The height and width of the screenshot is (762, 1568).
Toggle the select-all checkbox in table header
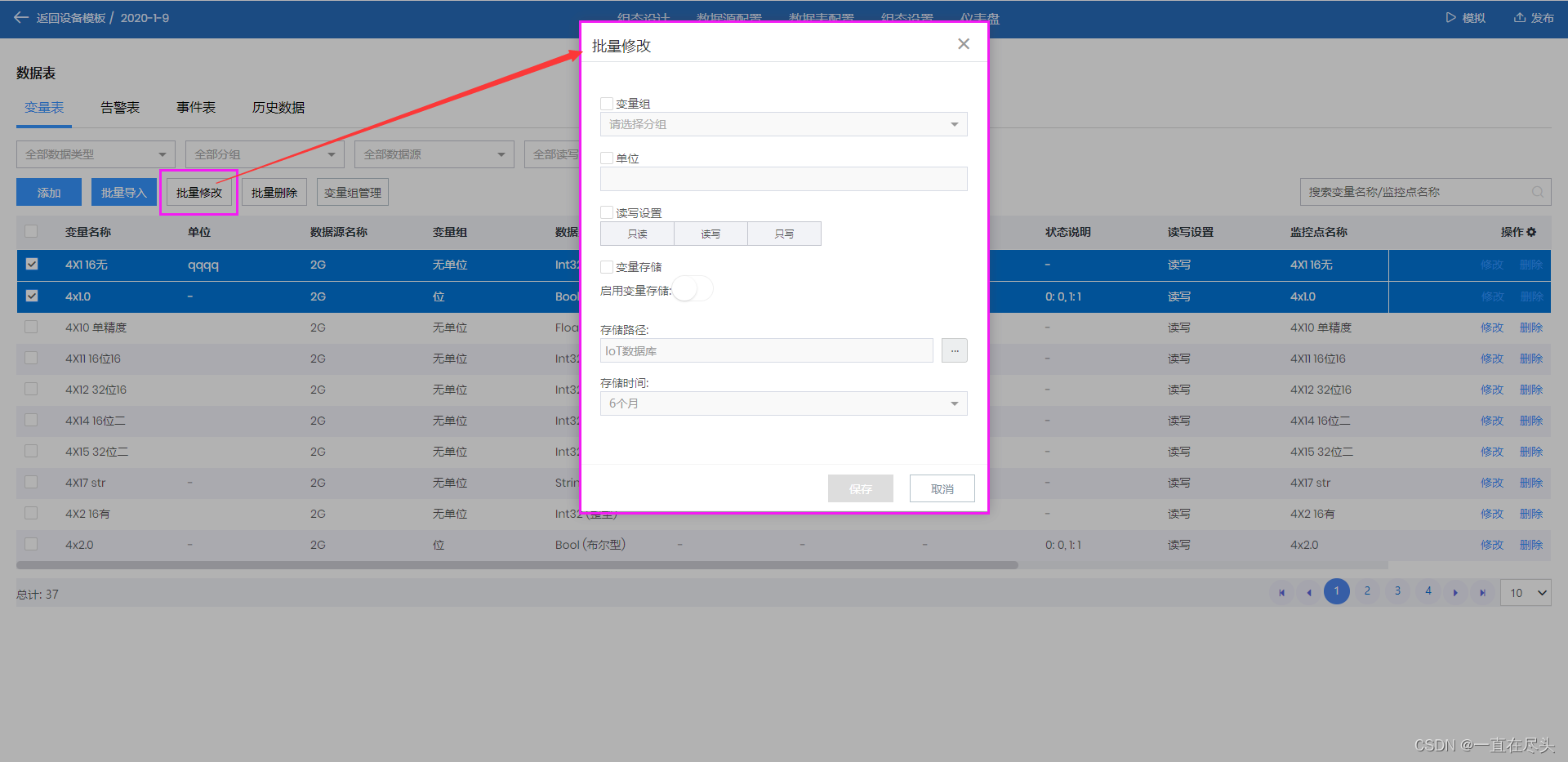(x=31, y=231)
